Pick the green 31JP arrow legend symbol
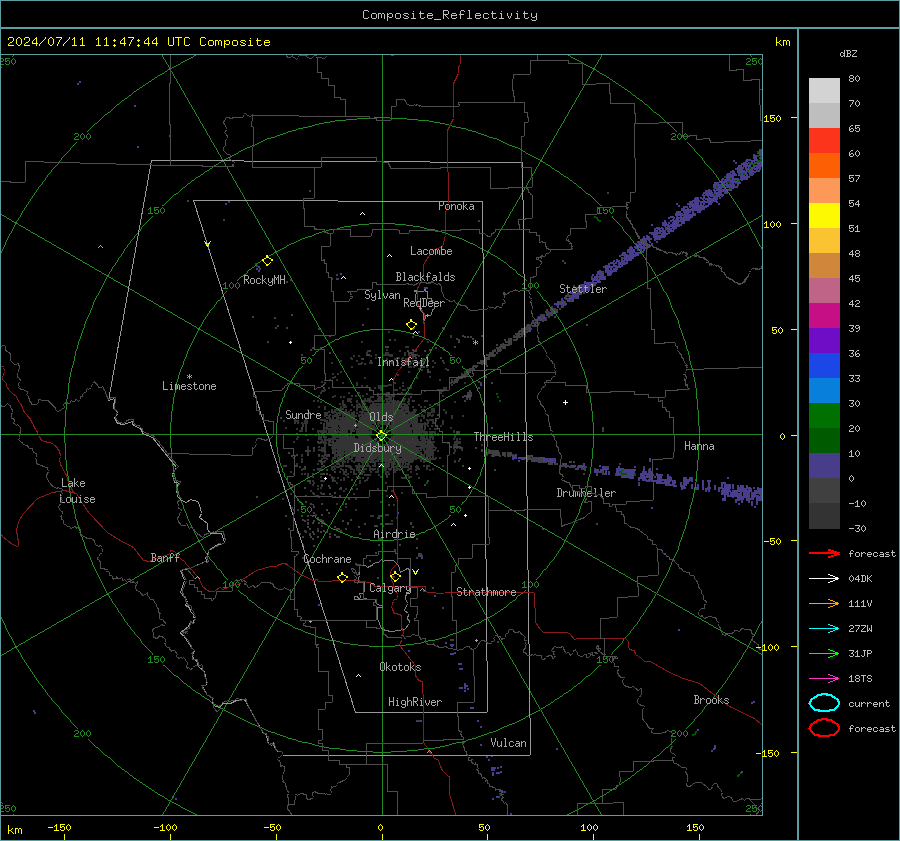The image size is (900, 841). pos(824,653)
